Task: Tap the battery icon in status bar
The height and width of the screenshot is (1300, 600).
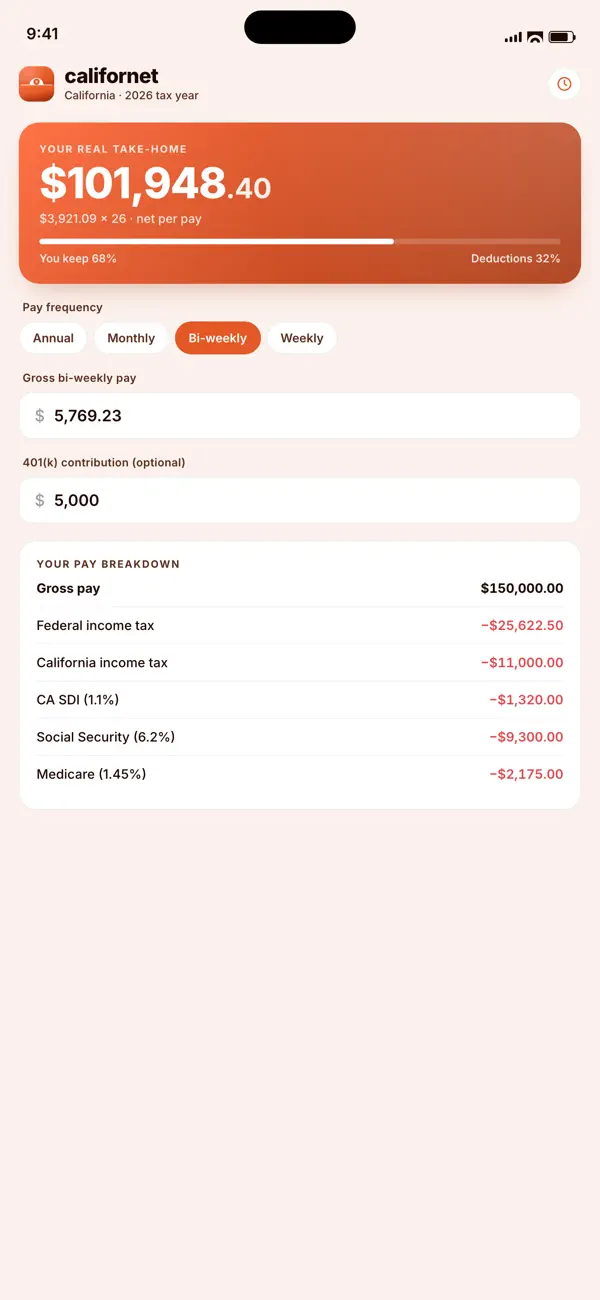Action: point(562,37)
